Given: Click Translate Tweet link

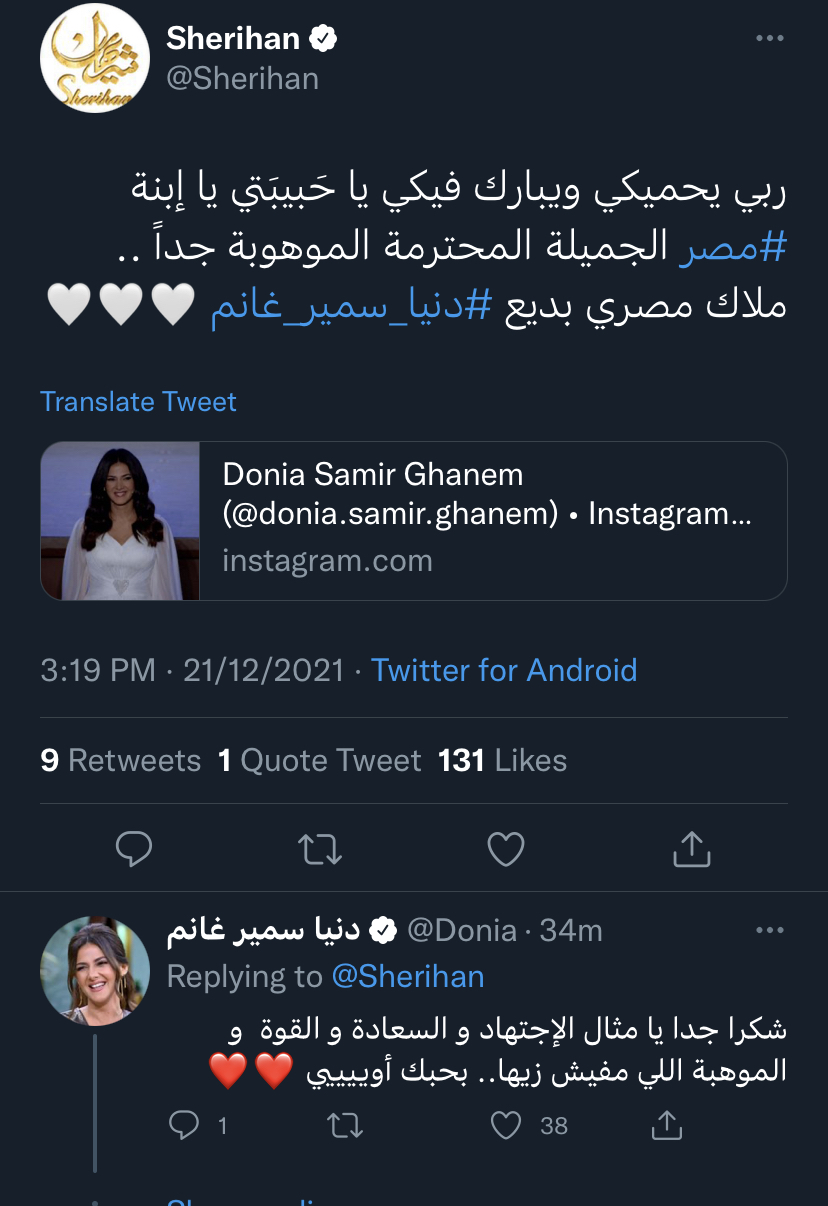Looking at the screenshot, I should pos(138,402).
